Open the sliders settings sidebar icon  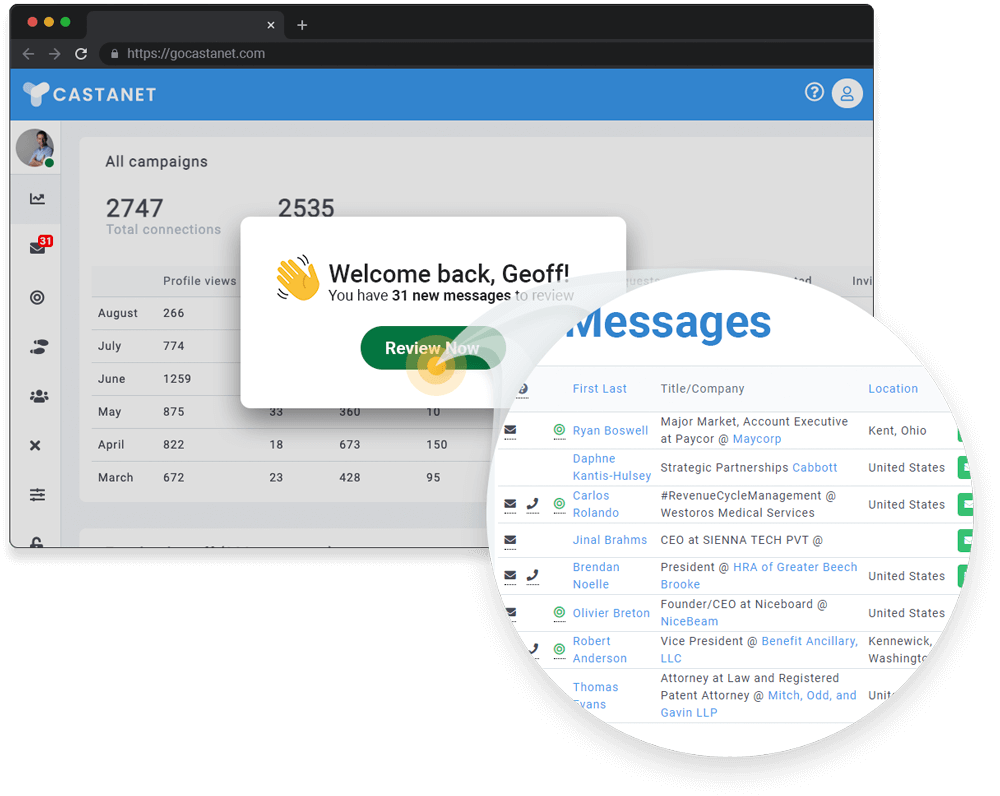pyautogui.click(x=37, y=494)
